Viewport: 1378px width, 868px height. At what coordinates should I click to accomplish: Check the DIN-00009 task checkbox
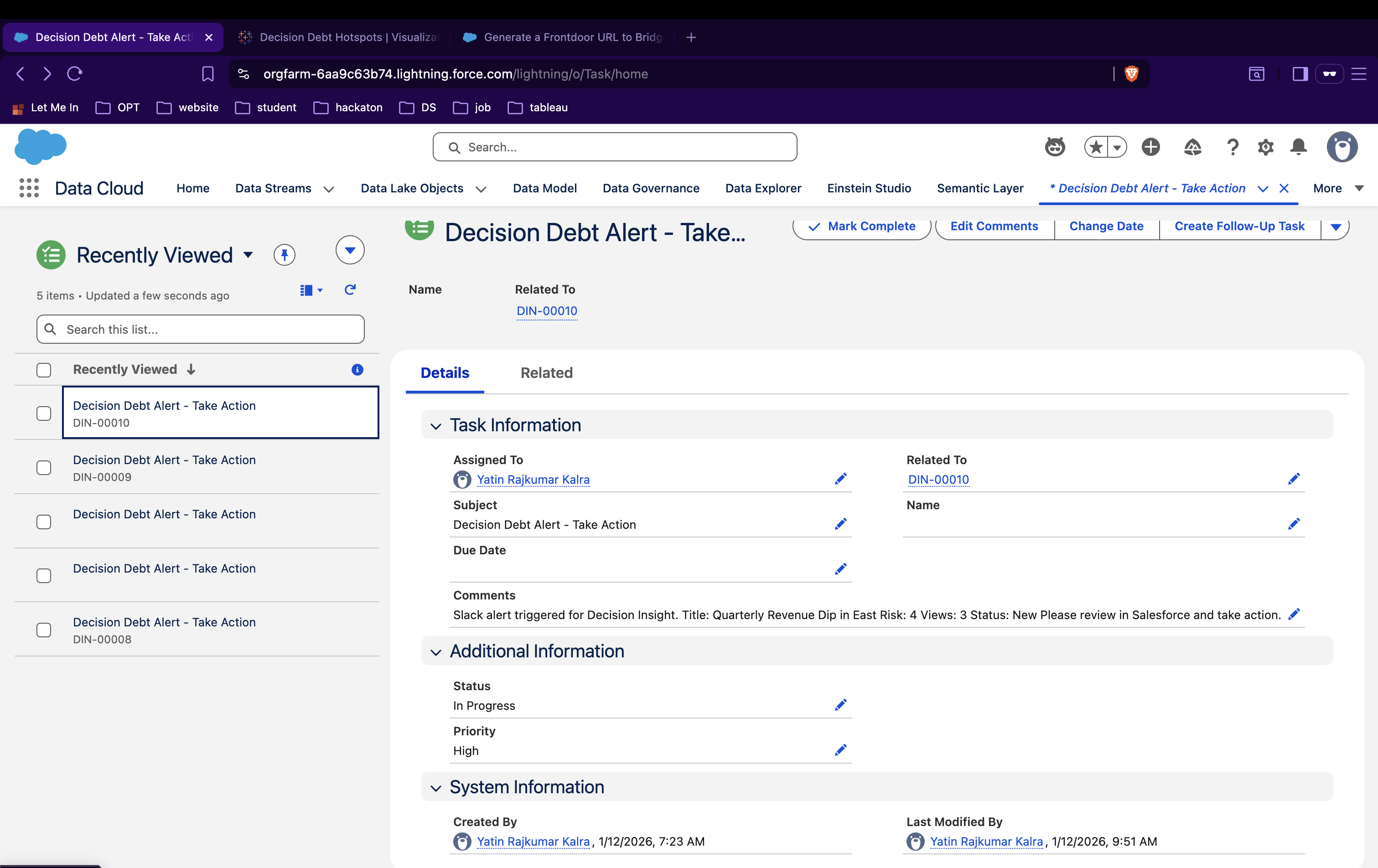click(43, 467)
